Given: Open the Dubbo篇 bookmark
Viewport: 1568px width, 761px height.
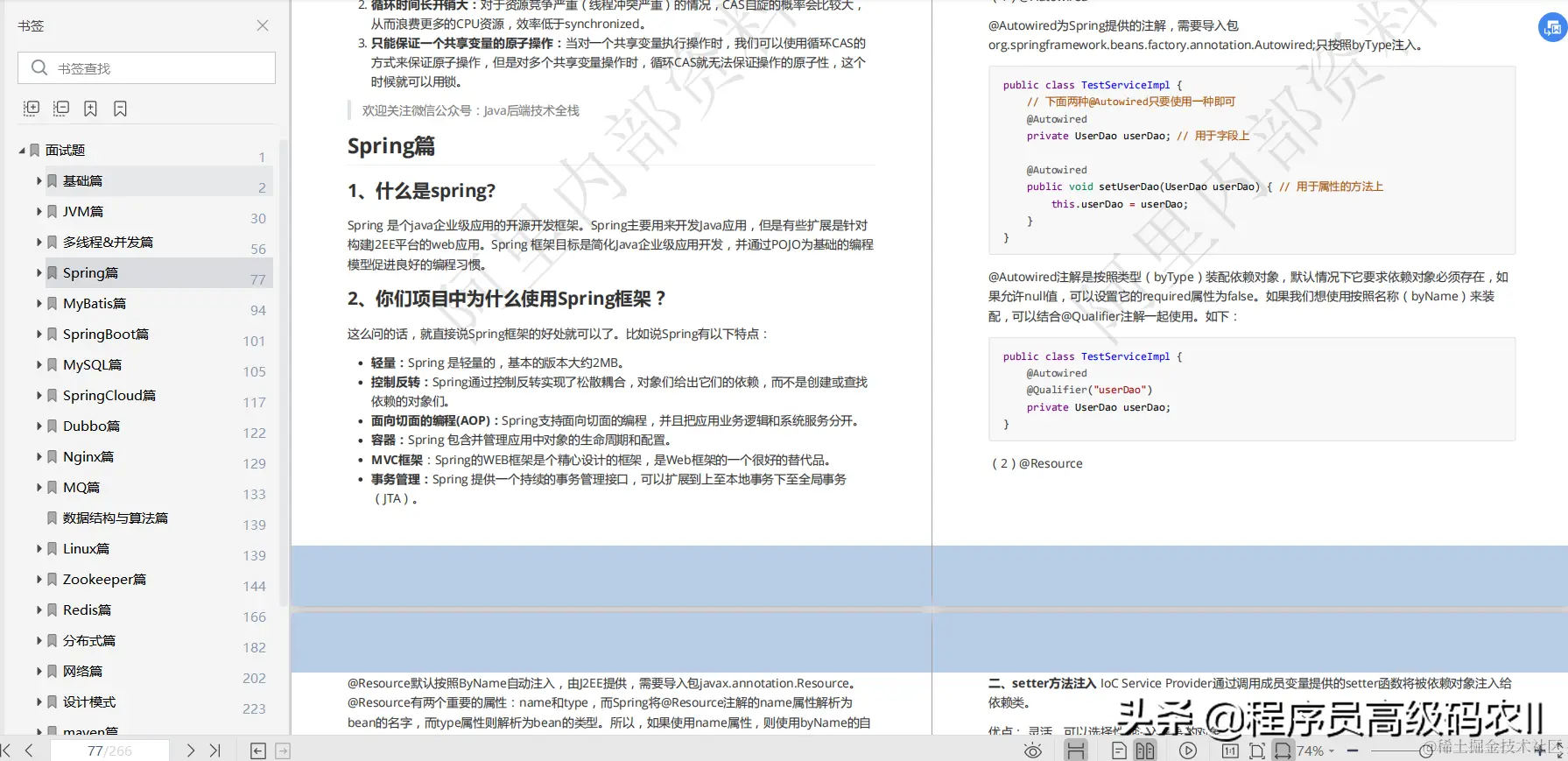Looking at the screenshot, I should (x=91, y=426).
